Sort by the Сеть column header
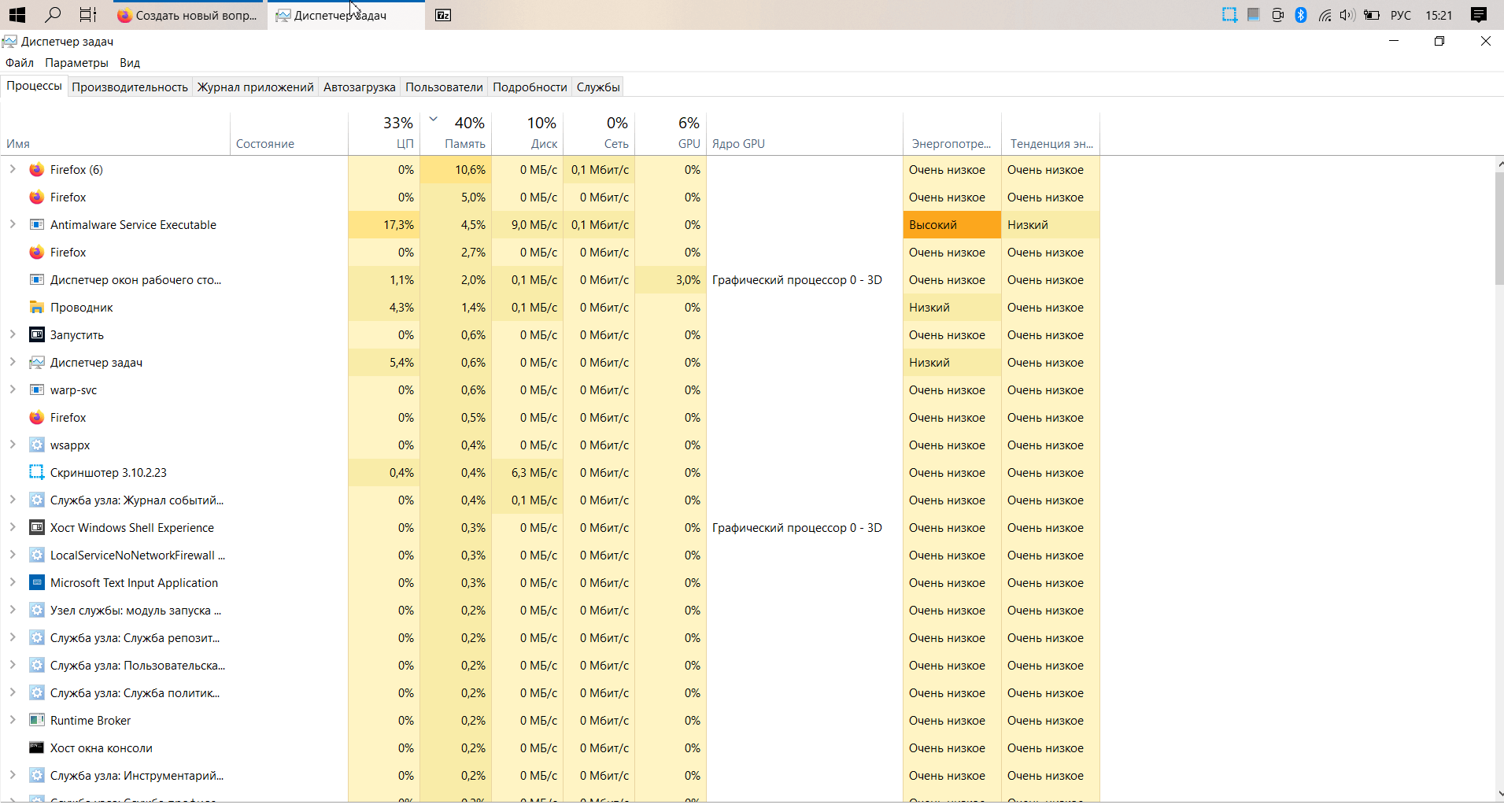Image resolution: width=1504 pixels, height=812 pixels. point(599,134)
